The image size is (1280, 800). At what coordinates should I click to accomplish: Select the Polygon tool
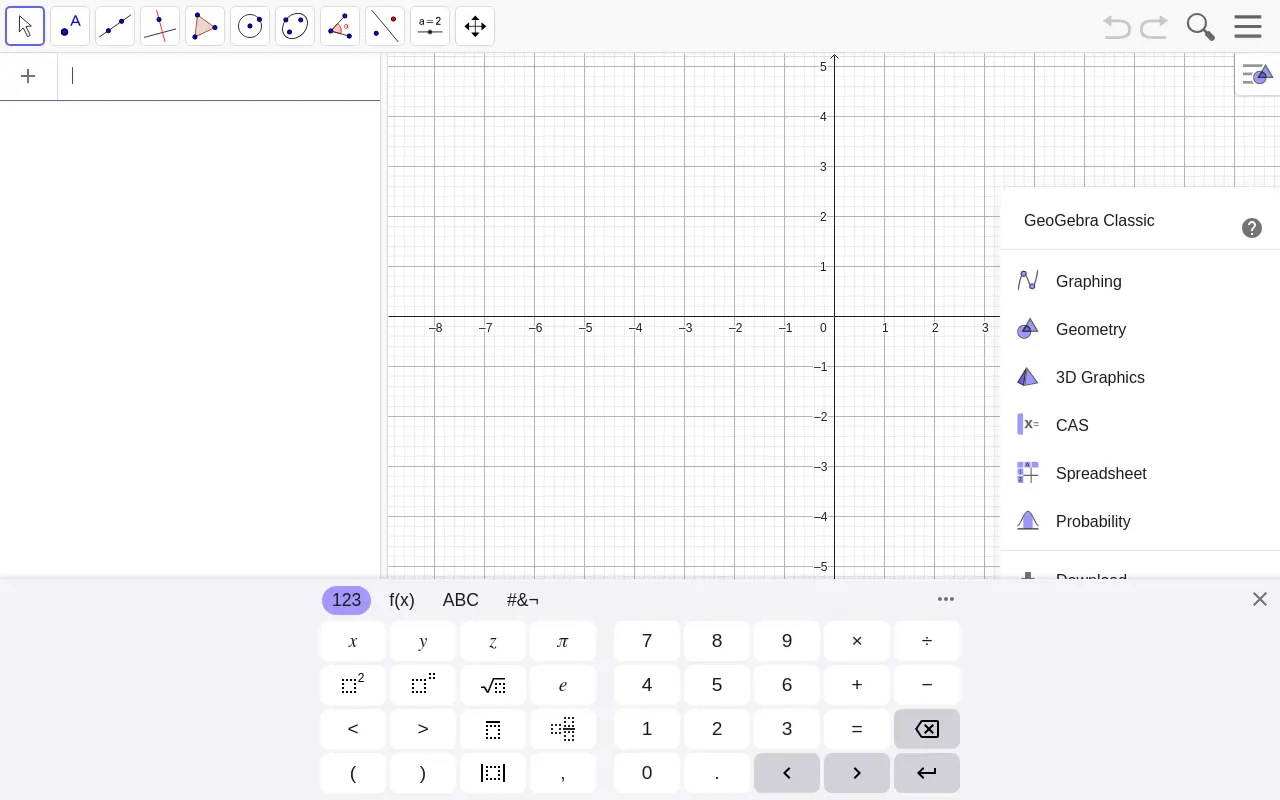(205, 26)
